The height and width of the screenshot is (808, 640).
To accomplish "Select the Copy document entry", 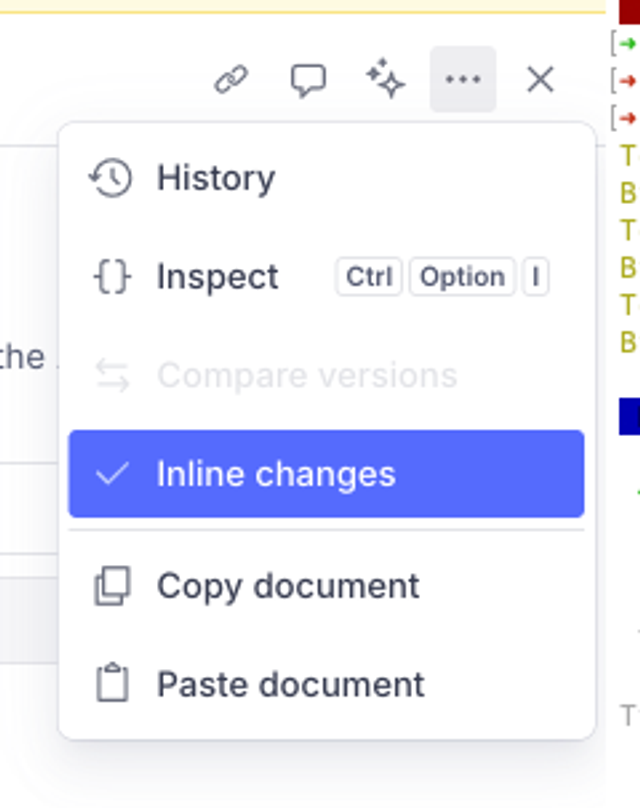I will [285, 585].
